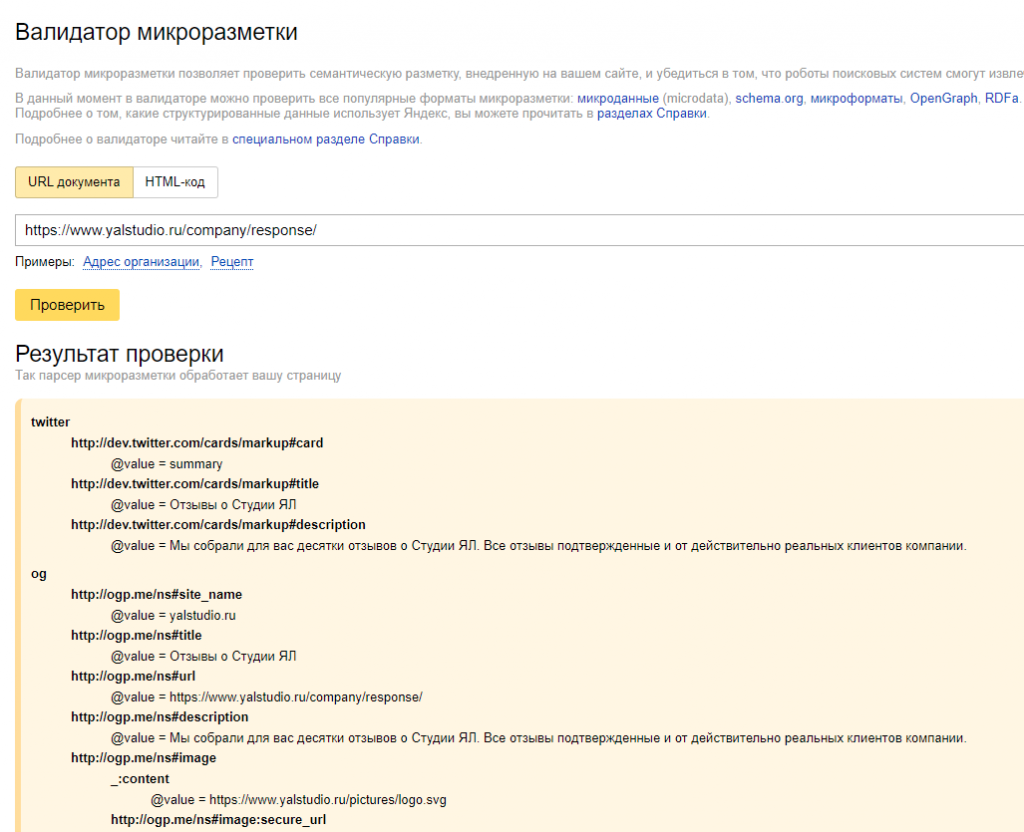Click the Результат проверки heading
The width and height of the screenshot is (1024, 832).
120,353
